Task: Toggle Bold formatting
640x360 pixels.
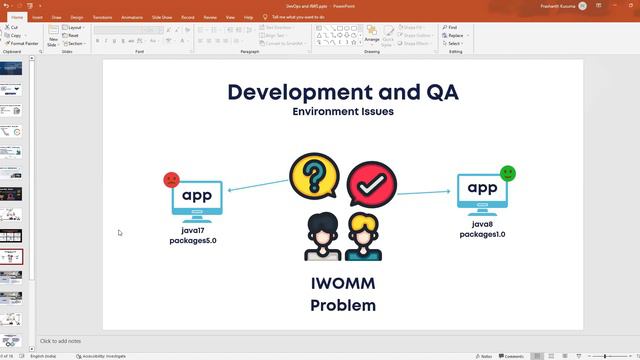Action: click(98, 41)
